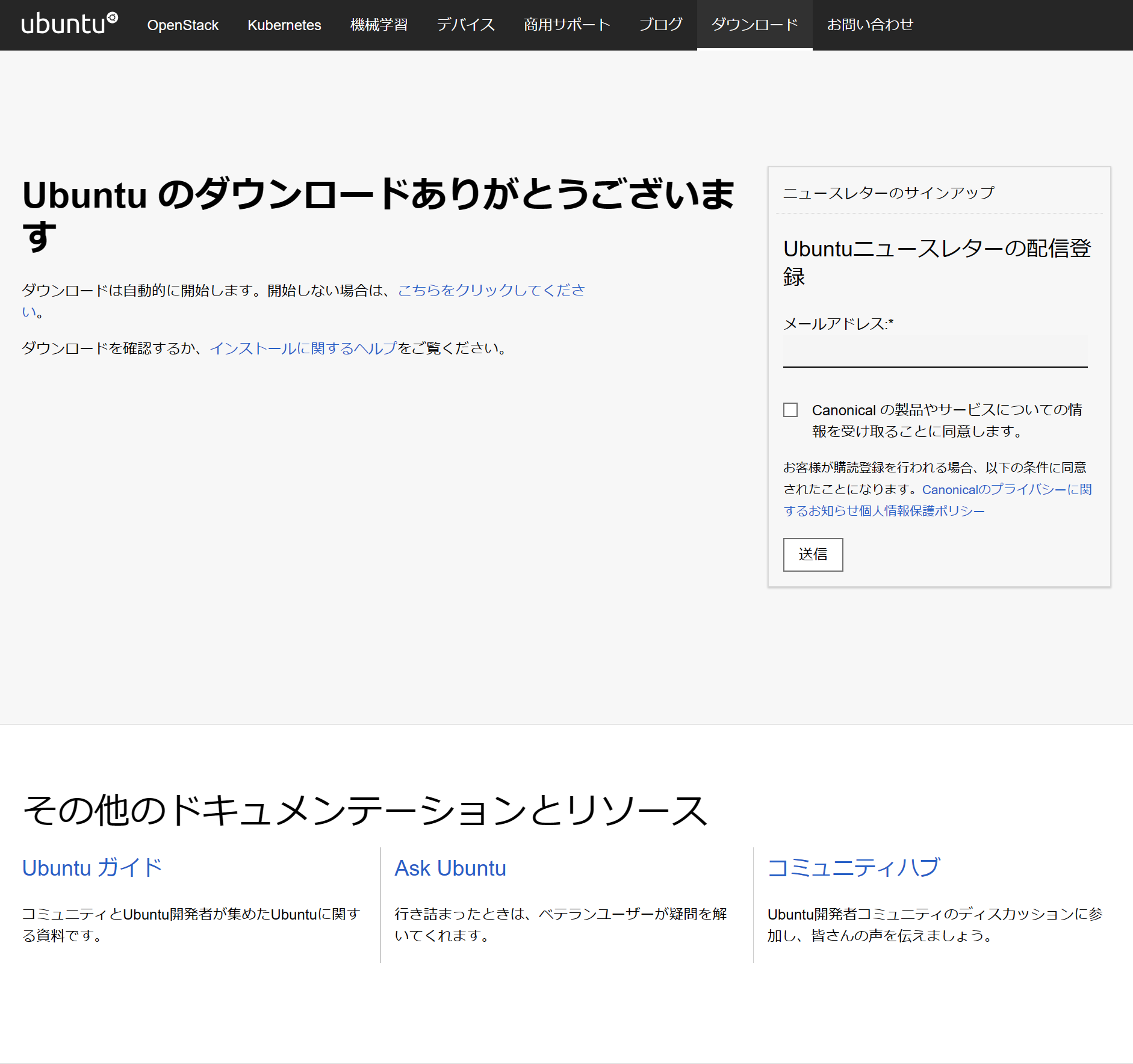The width and height of the screenshot is (1133, 1064).
Task: Select the 機械学習 navigation item
Action: pos(379,25)
